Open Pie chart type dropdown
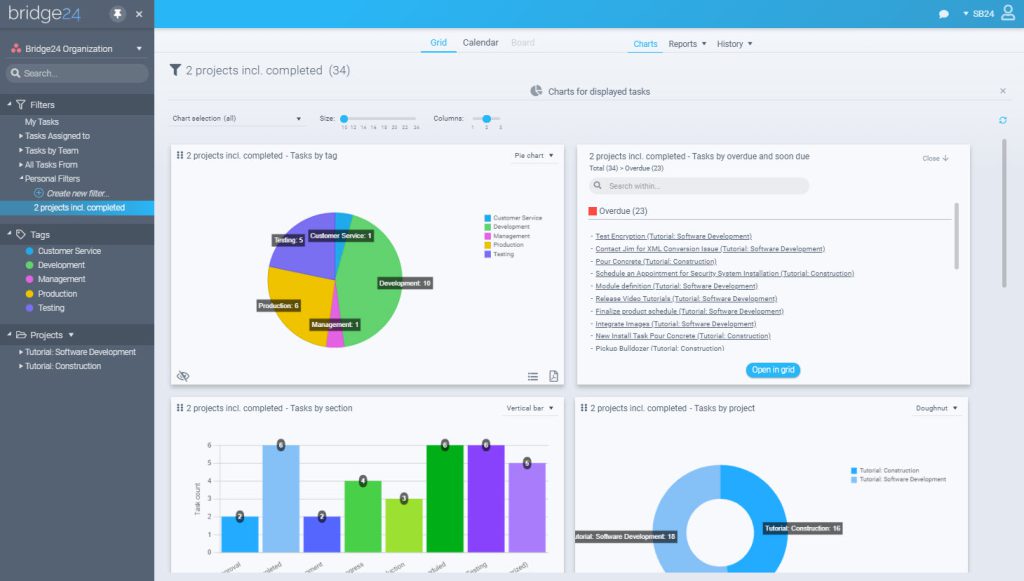 [534, 155]
